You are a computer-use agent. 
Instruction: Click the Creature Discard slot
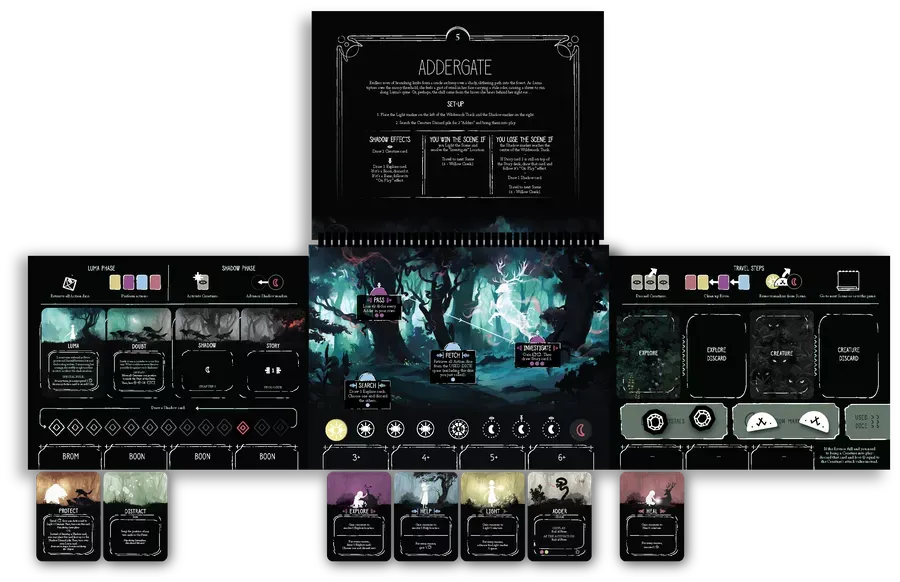(x=848, y=355)
